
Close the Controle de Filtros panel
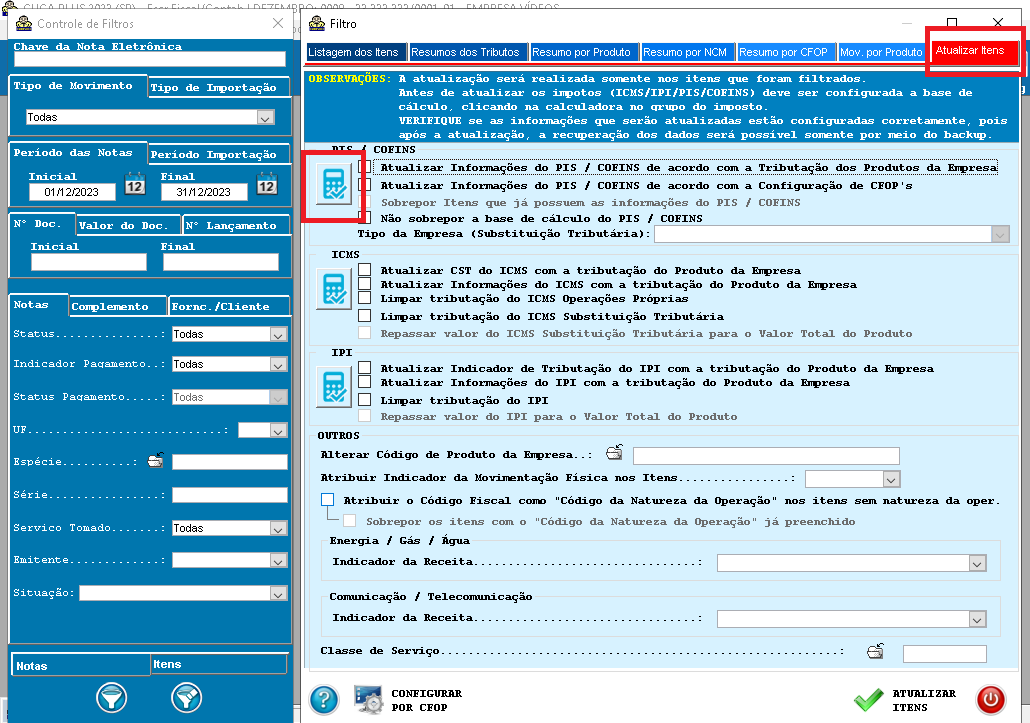pos(278,23)
